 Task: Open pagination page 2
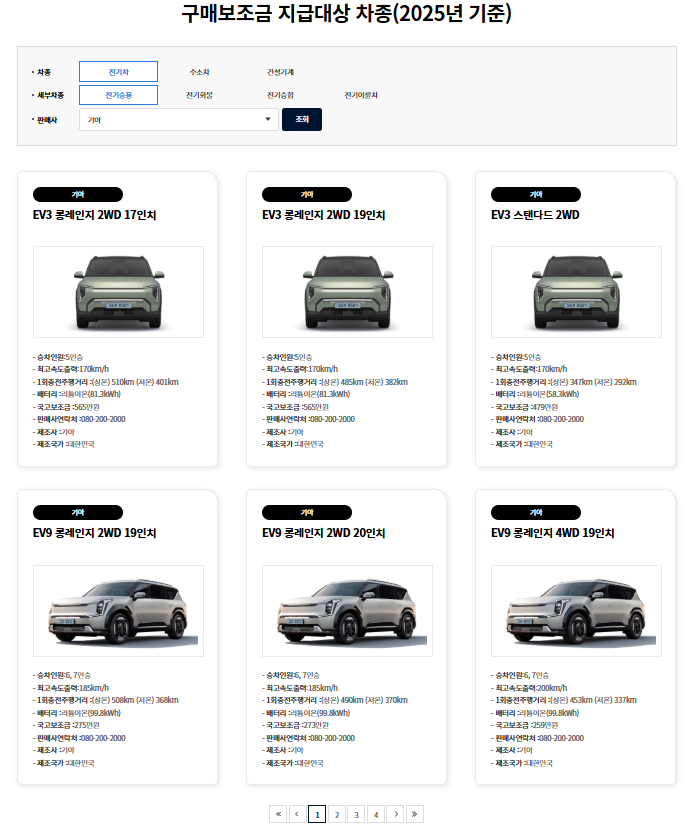coord(337,814)
